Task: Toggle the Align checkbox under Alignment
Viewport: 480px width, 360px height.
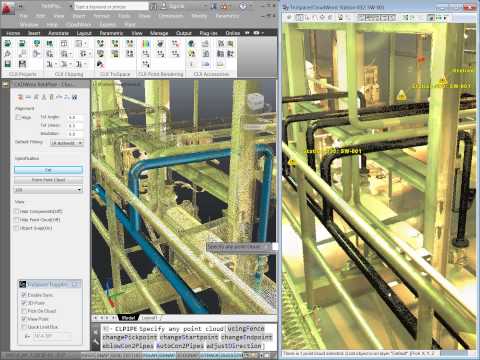Action: click(x=18, y=117)
